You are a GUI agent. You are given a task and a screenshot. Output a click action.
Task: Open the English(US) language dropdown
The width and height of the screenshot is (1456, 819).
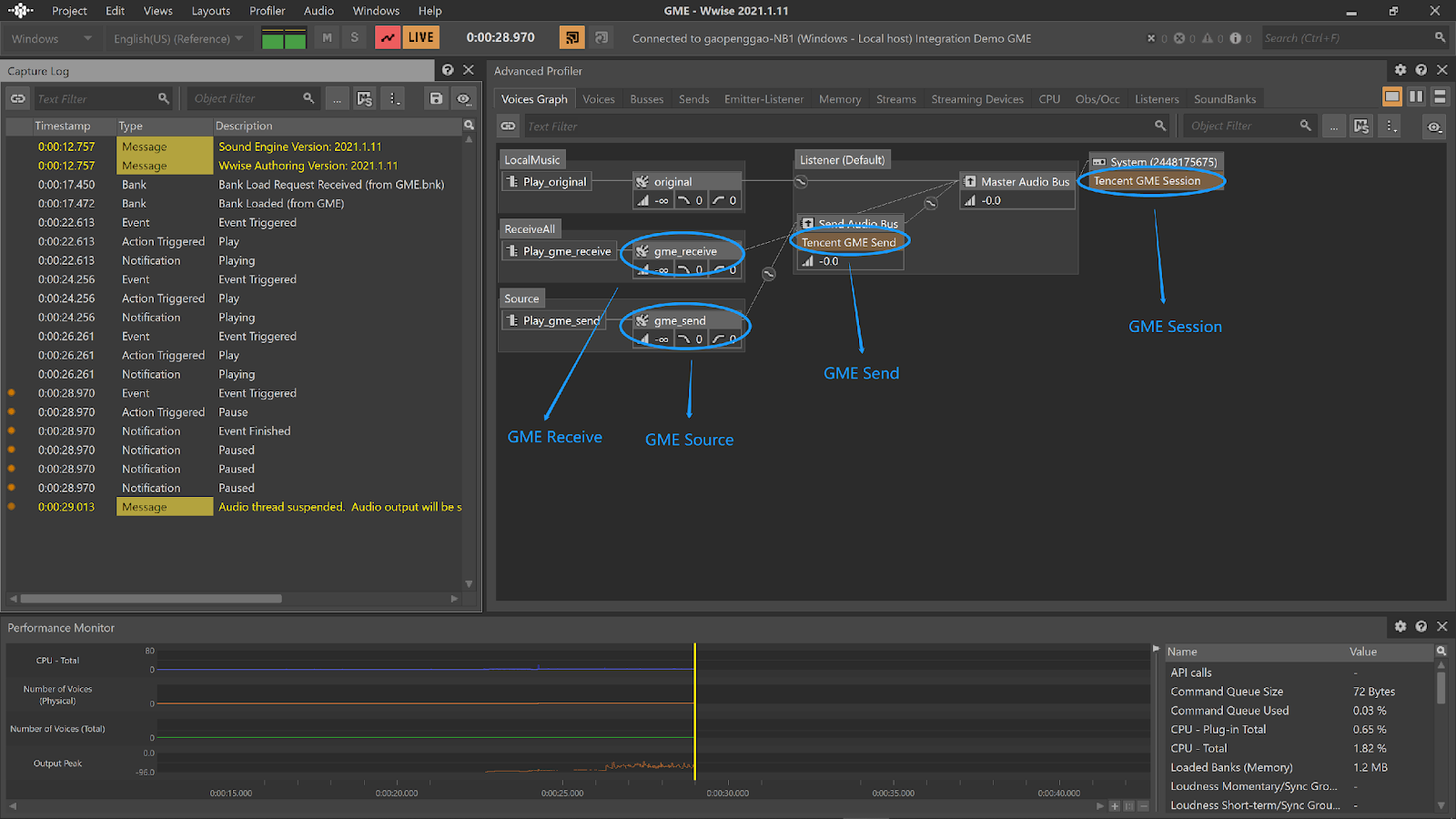177,38
